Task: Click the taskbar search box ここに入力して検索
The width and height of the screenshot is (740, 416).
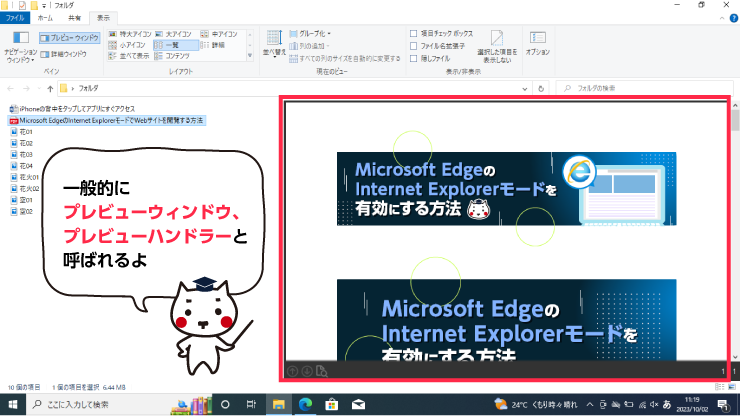Action: point(118,404)
